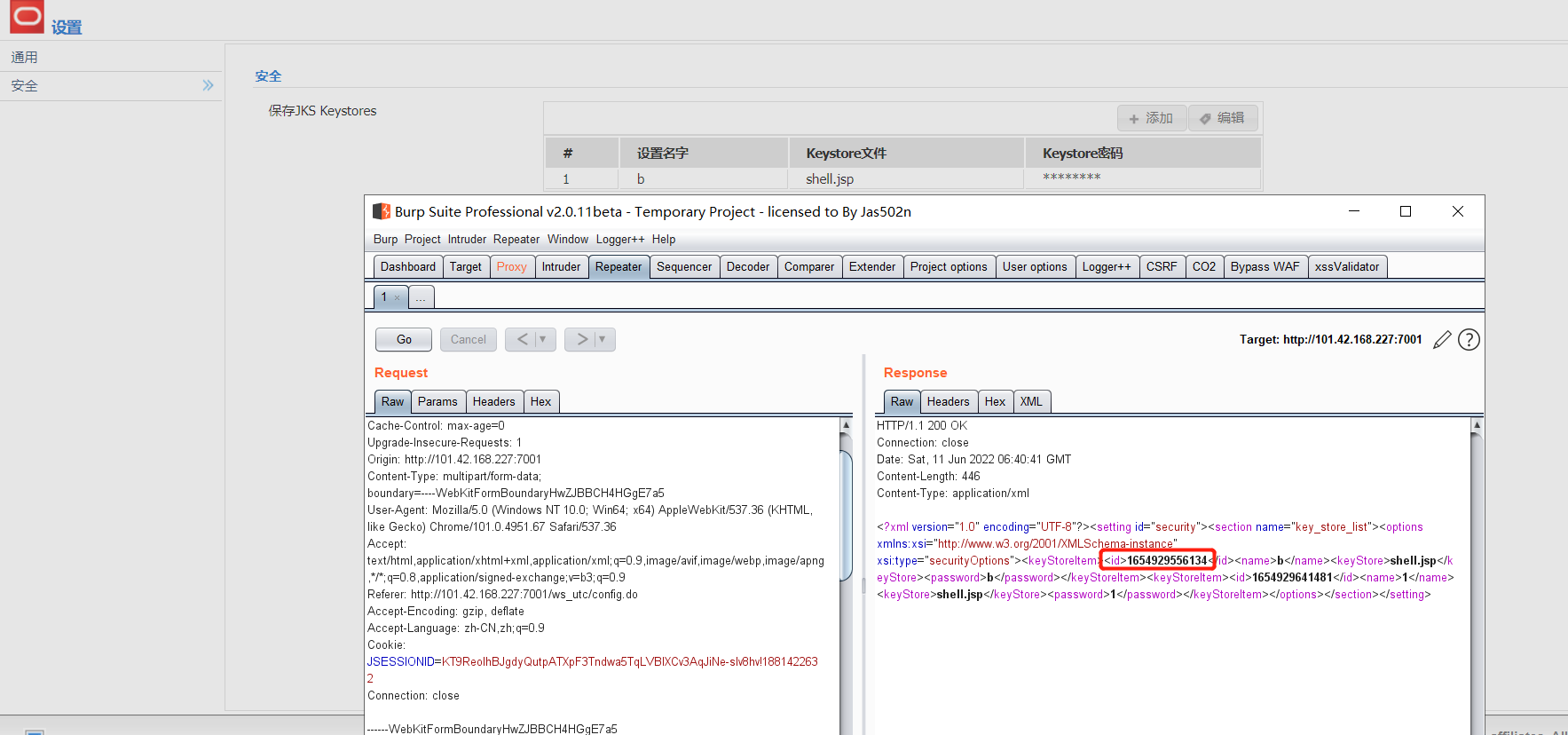The width and height of the screenshot is (1568, 735).
Task: Open the Intruder menu in the menu bar
Action: point(467,240)
